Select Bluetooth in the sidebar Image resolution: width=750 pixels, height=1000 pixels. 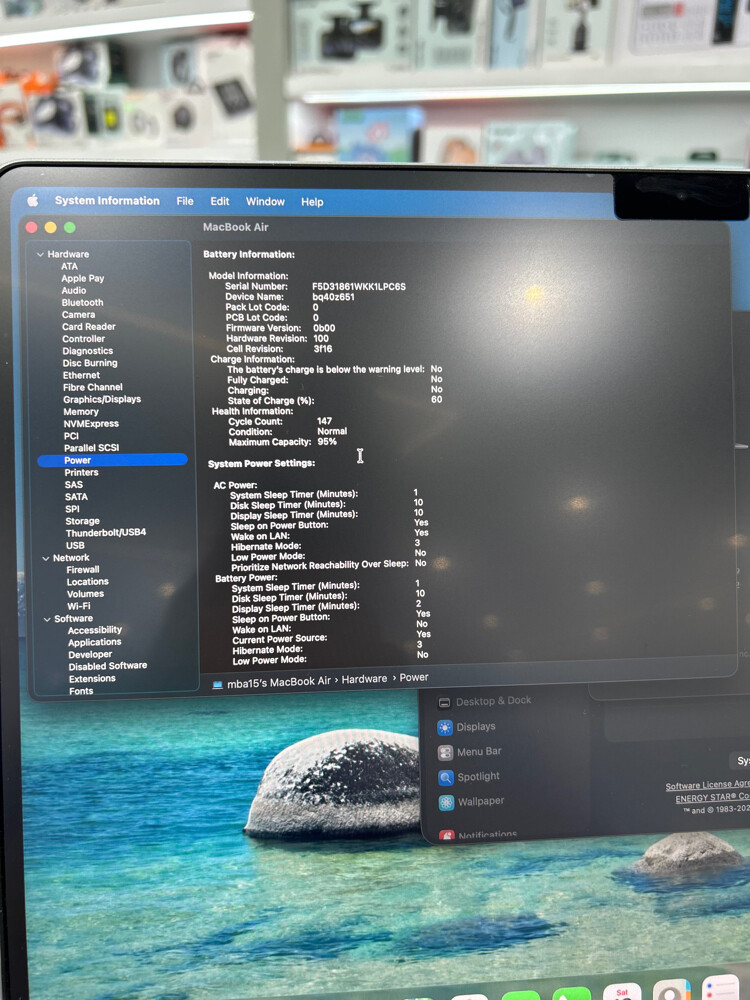click(82, 302)
